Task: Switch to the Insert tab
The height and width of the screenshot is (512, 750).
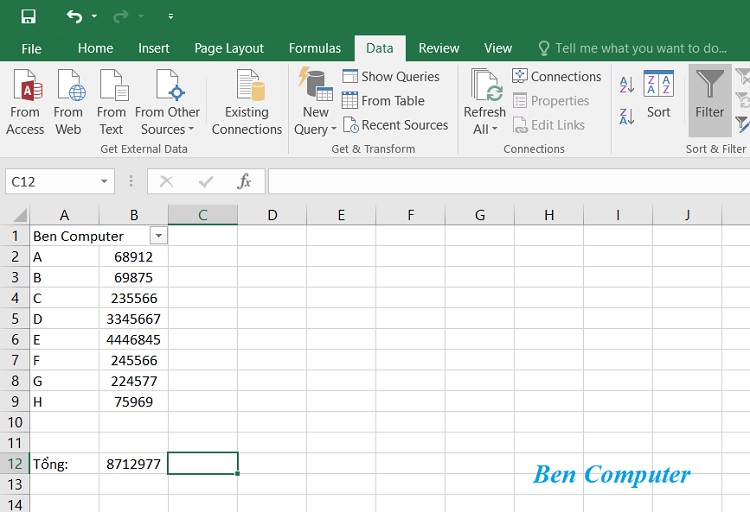Action: pyautogui.click(x=154, y=48)
